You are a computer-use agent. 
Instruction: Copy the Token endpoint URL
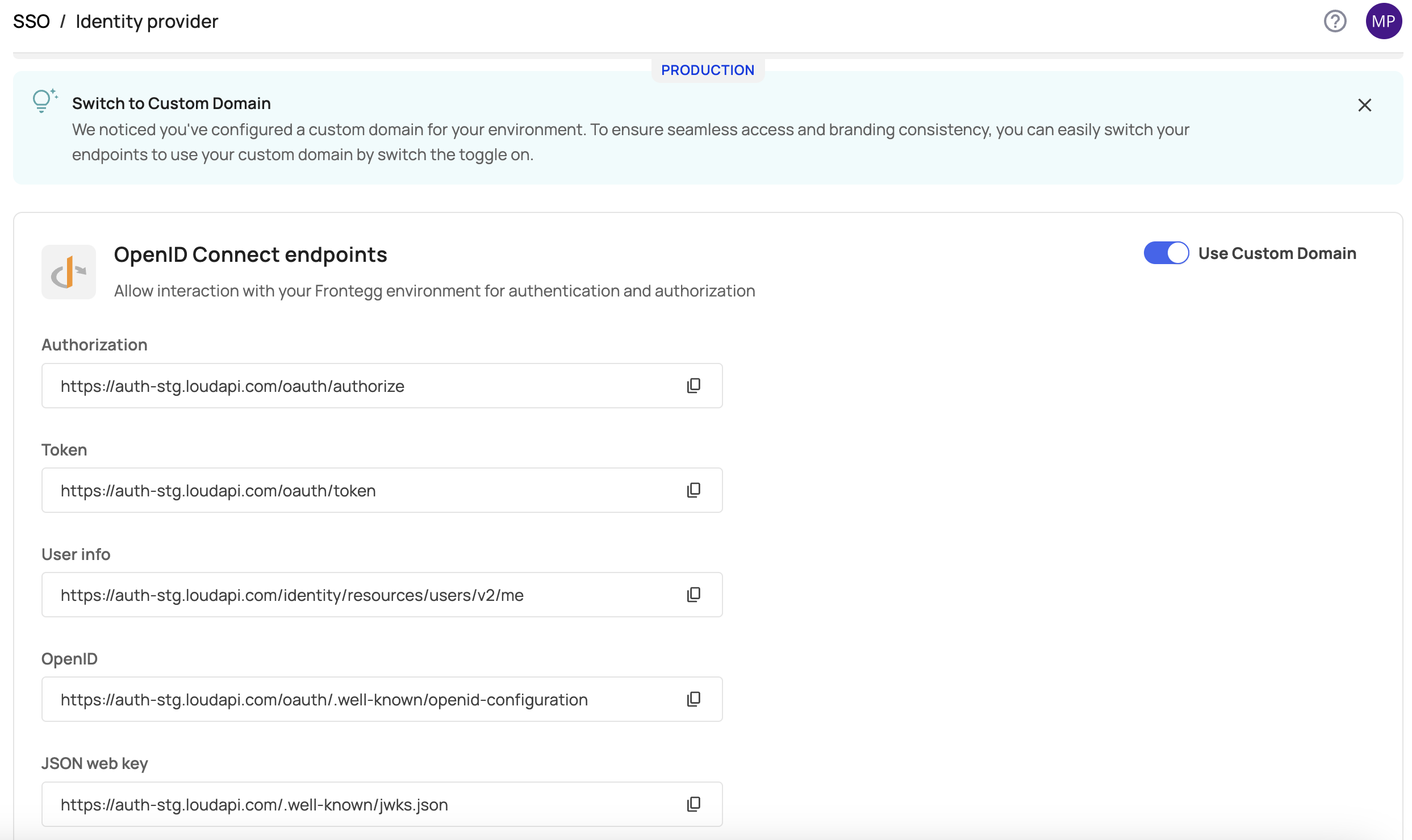coord(694,490)
